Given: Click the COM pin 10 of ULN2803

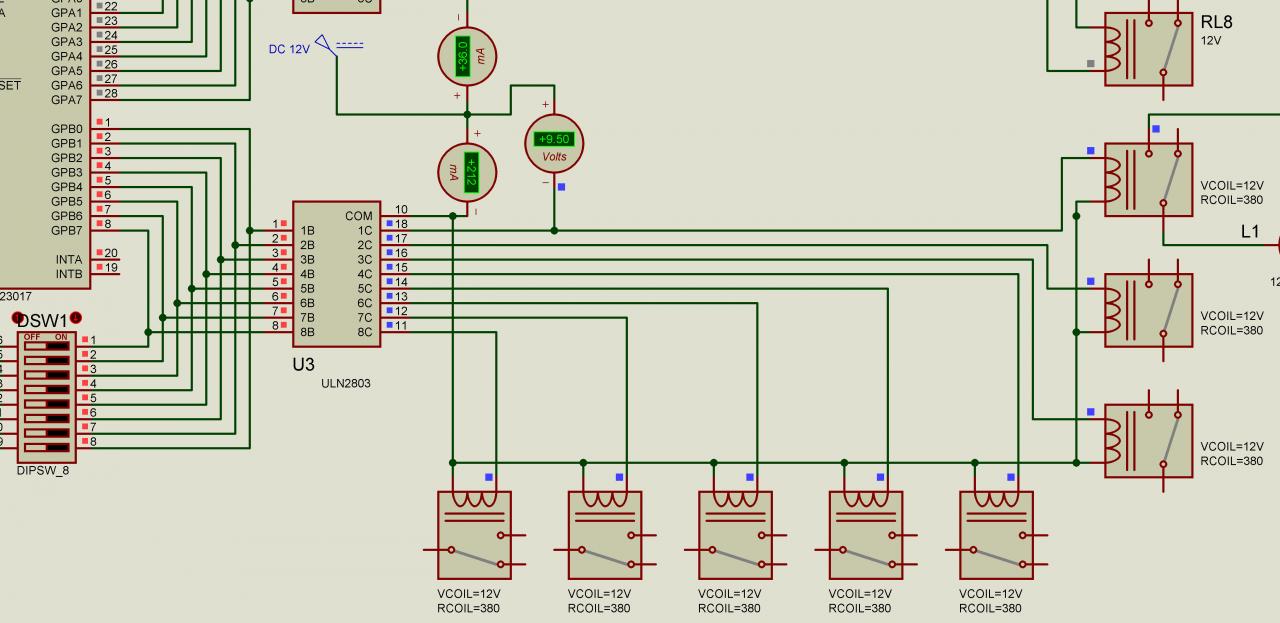Looking at the screenshot, I should (x=401, y=210).
